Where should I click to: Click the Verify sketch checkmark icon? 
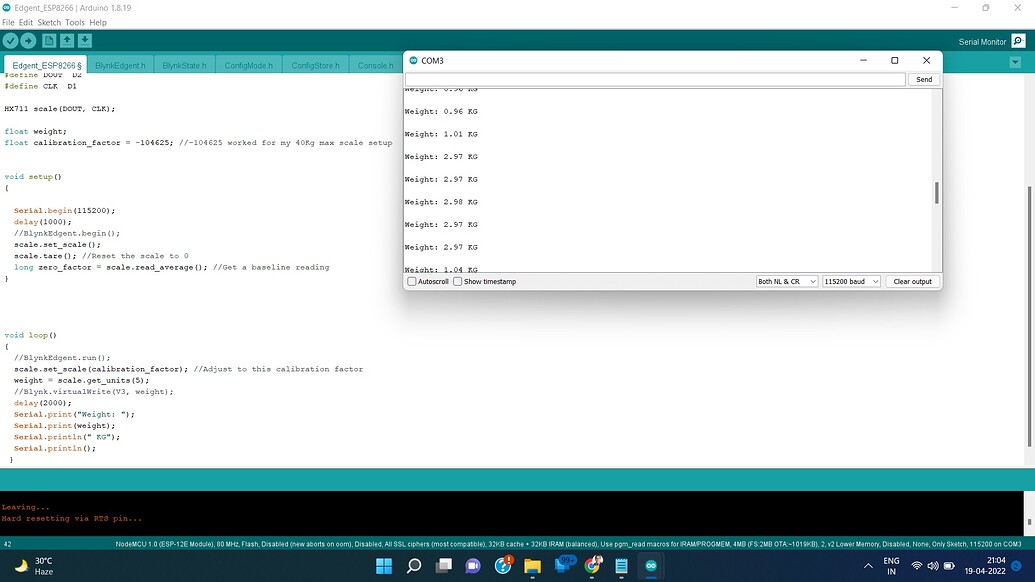(x=11, y=41)
